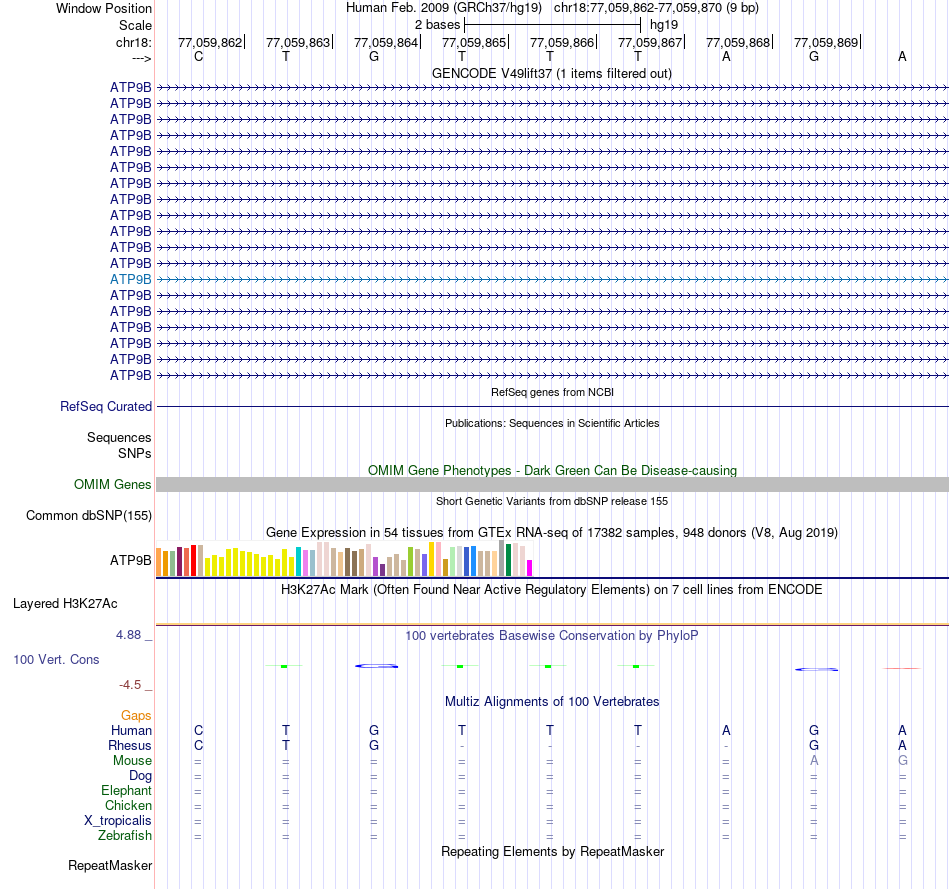The width and height of the screenshot is (950, 889).
Task: Click the SNPs track label
Action: click(135, 453)
